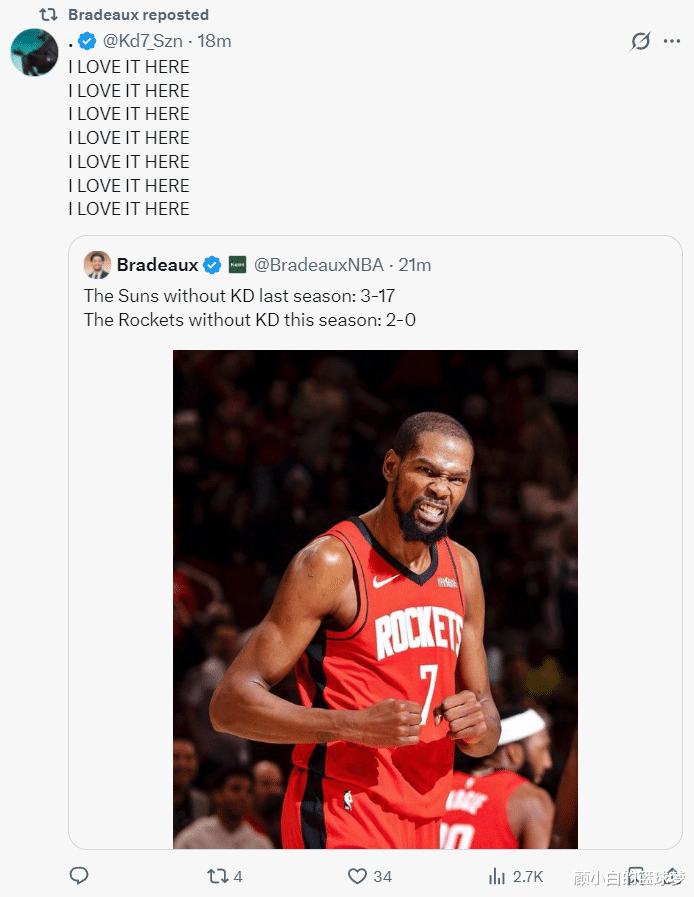Open quoted post about Suns without KD

[x=272, y=308]
